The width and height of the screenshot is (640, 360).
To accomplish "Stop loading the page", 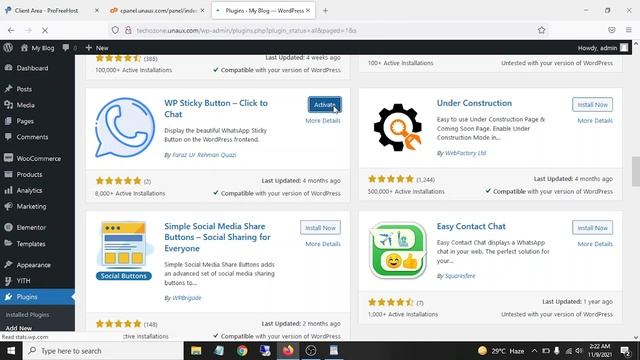I will click(45, 30).
